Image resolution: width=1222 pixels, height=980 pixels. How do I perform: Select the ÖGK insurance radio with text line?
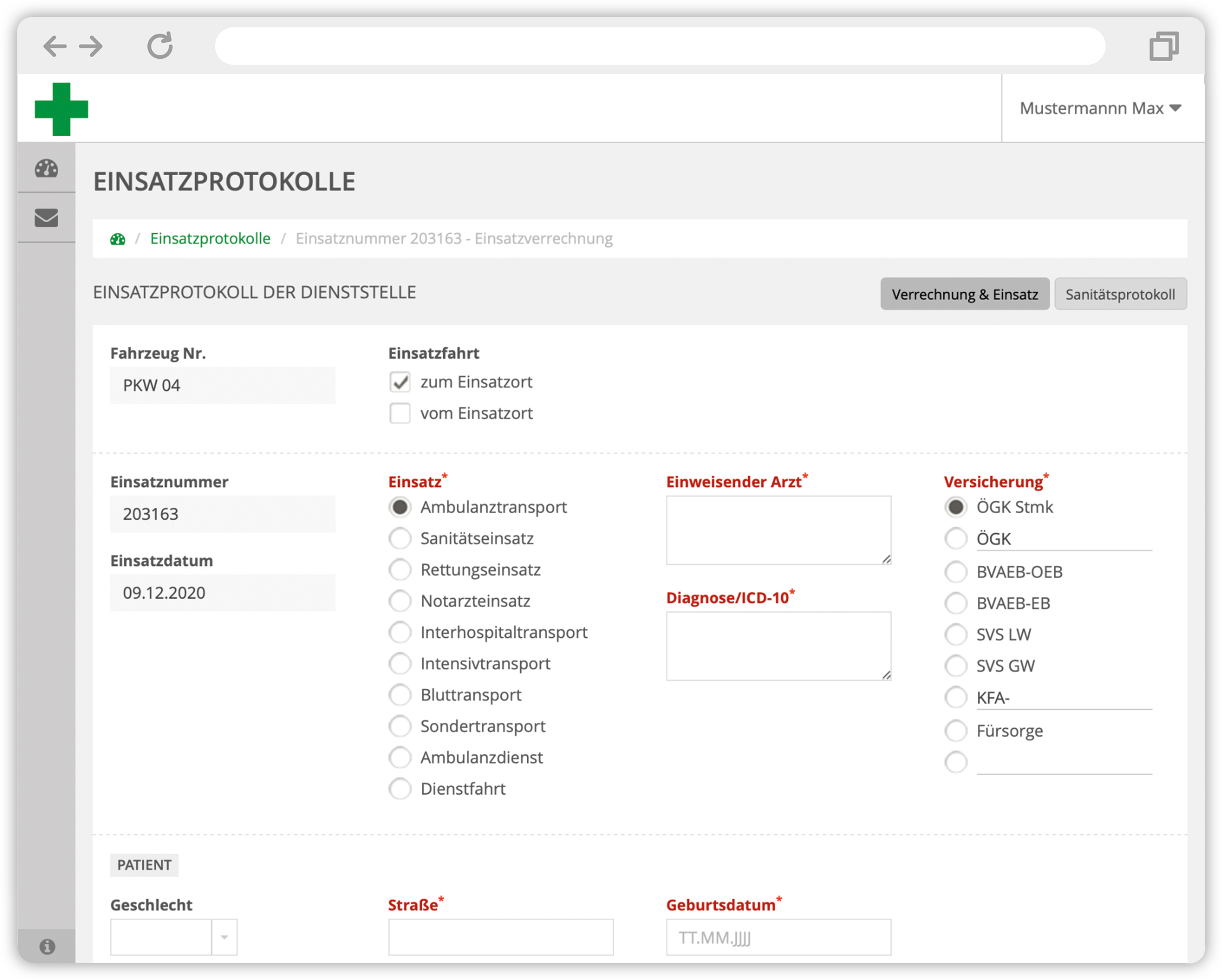(956, 539)
